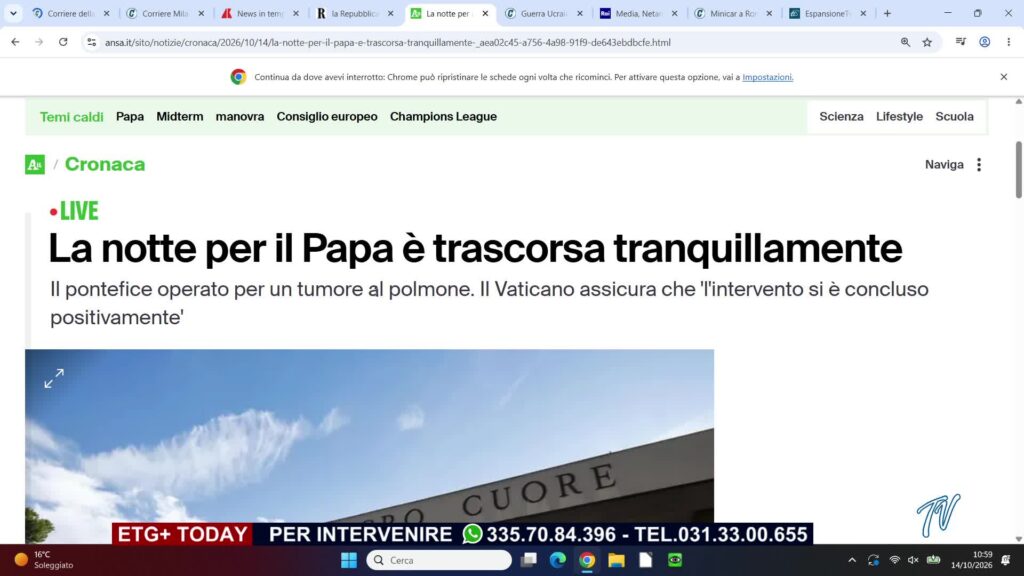This screenshot has width=1024, height=576.
Task: Switch to the la Repubblica tab
Action: (355, 13)
